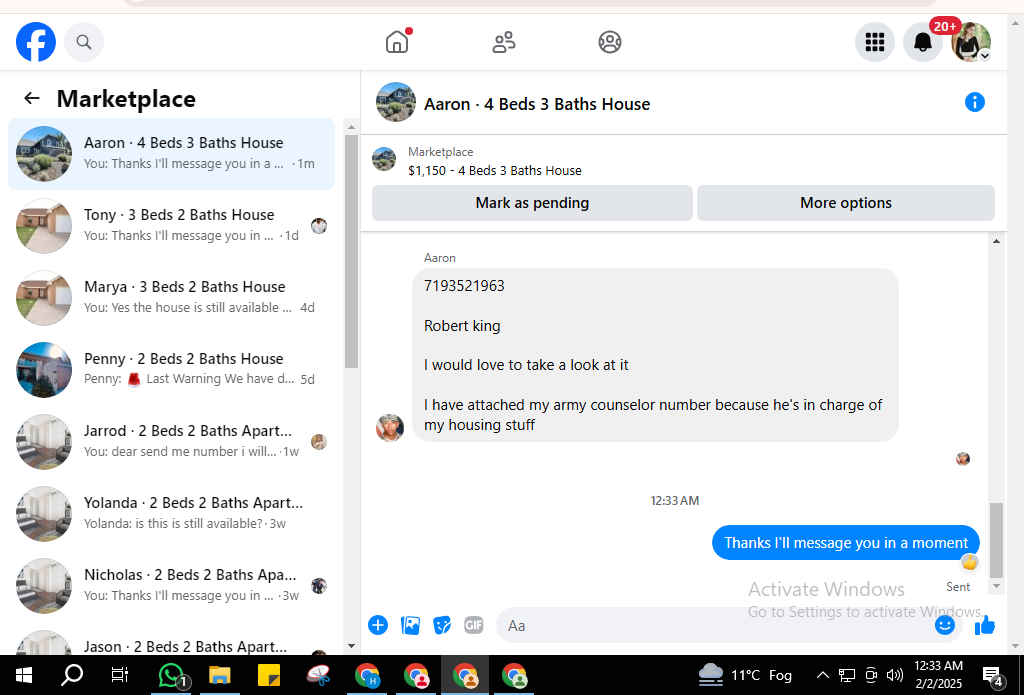Open weather widget 11°C Fog
The height and width of the screenshot is (695, 1024).
[745, 675]
